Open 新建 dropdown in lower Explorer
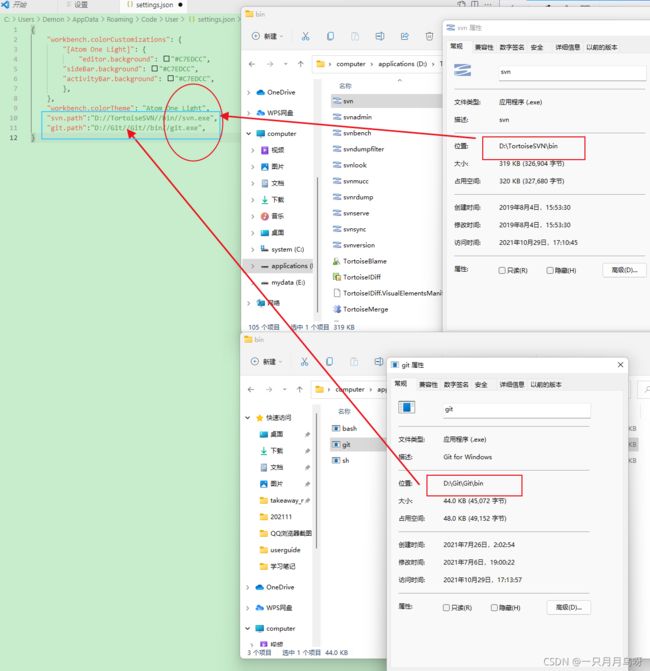 [267, 362]
